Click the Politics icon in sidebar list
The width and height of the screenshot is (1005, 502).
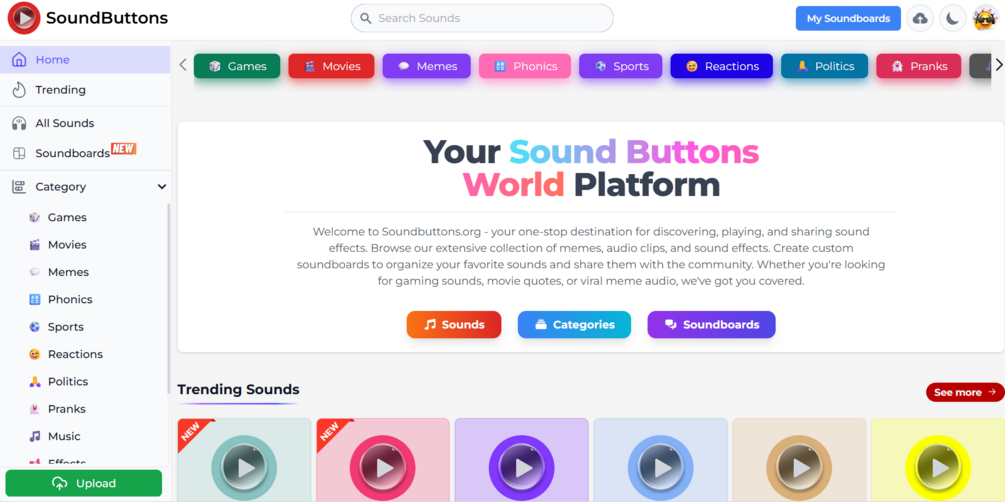pos(35,381)
